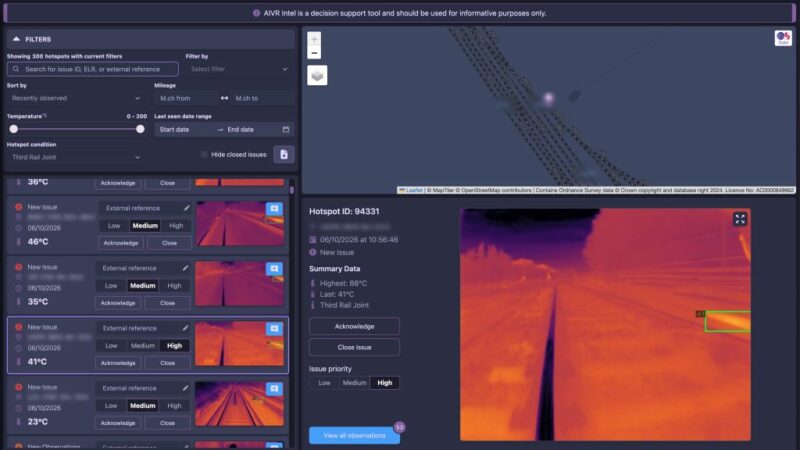Select Low in Issue priority detail panel

tap(324, 383)
